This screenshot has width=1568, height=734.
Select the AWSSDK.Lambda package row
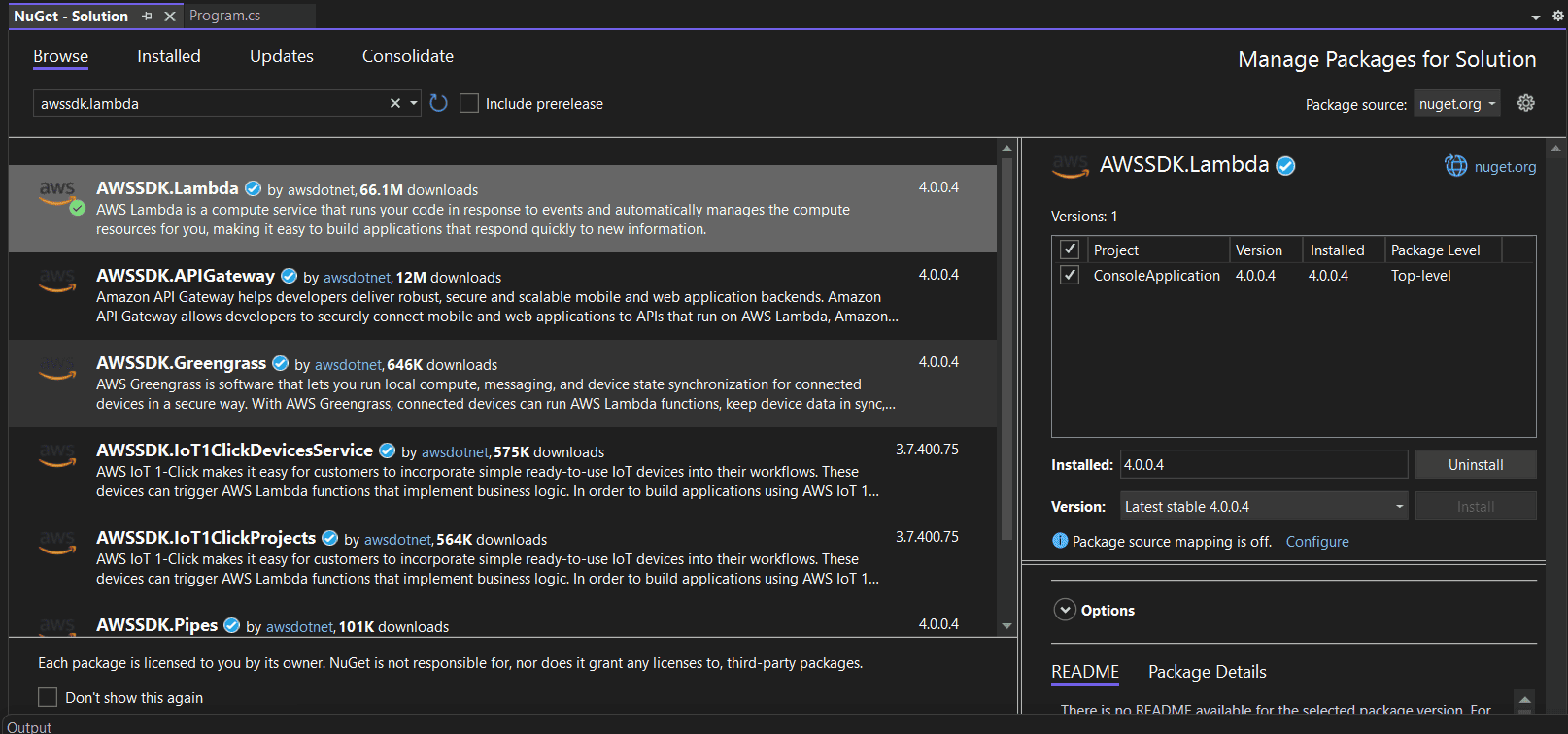(502, 209)
